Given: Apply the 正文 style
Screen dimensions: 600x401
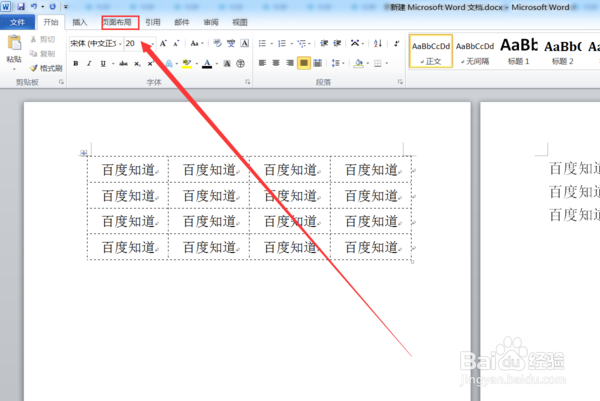Looking at the screenshot, I should tap(431, 51).
